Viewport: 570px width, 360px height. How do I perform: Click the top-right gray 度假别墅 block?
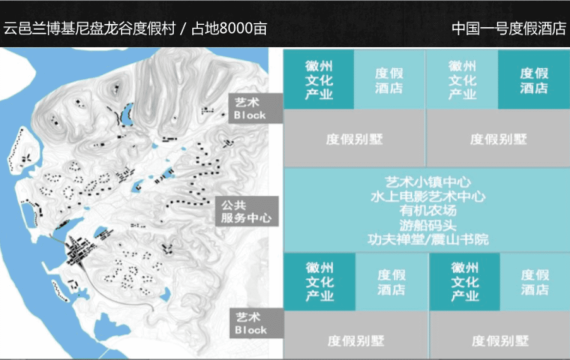[x=498, y=139]
